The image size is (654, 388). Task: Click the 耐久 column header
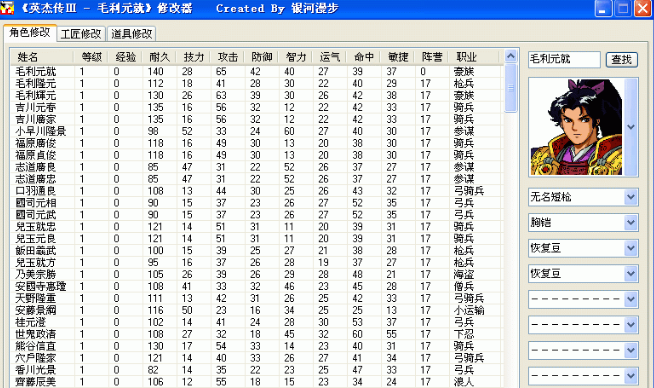(x=159, y=57)
